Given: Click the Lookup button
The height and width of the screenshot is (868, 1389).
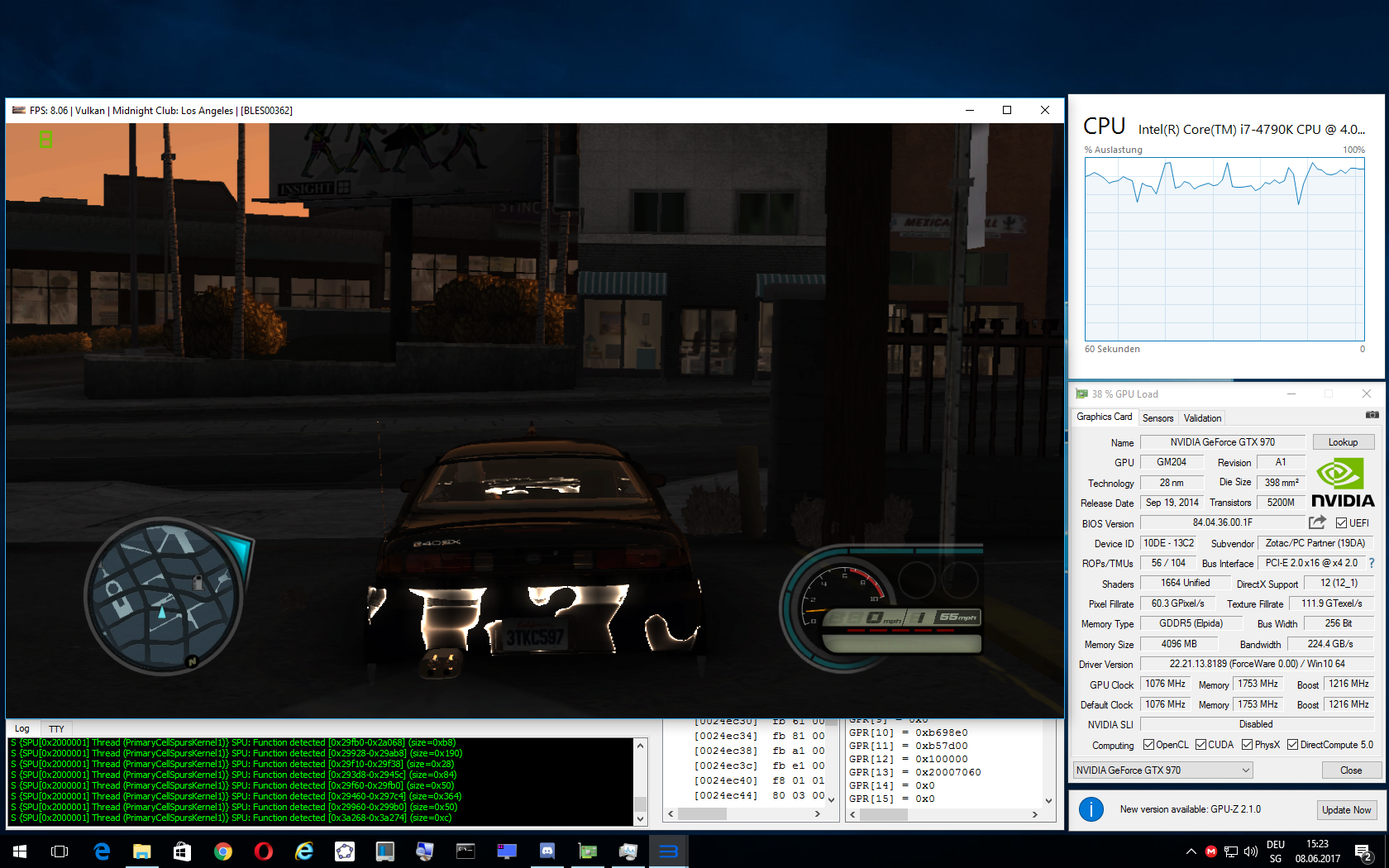Looking at the screenshot, I should 1343,442.
